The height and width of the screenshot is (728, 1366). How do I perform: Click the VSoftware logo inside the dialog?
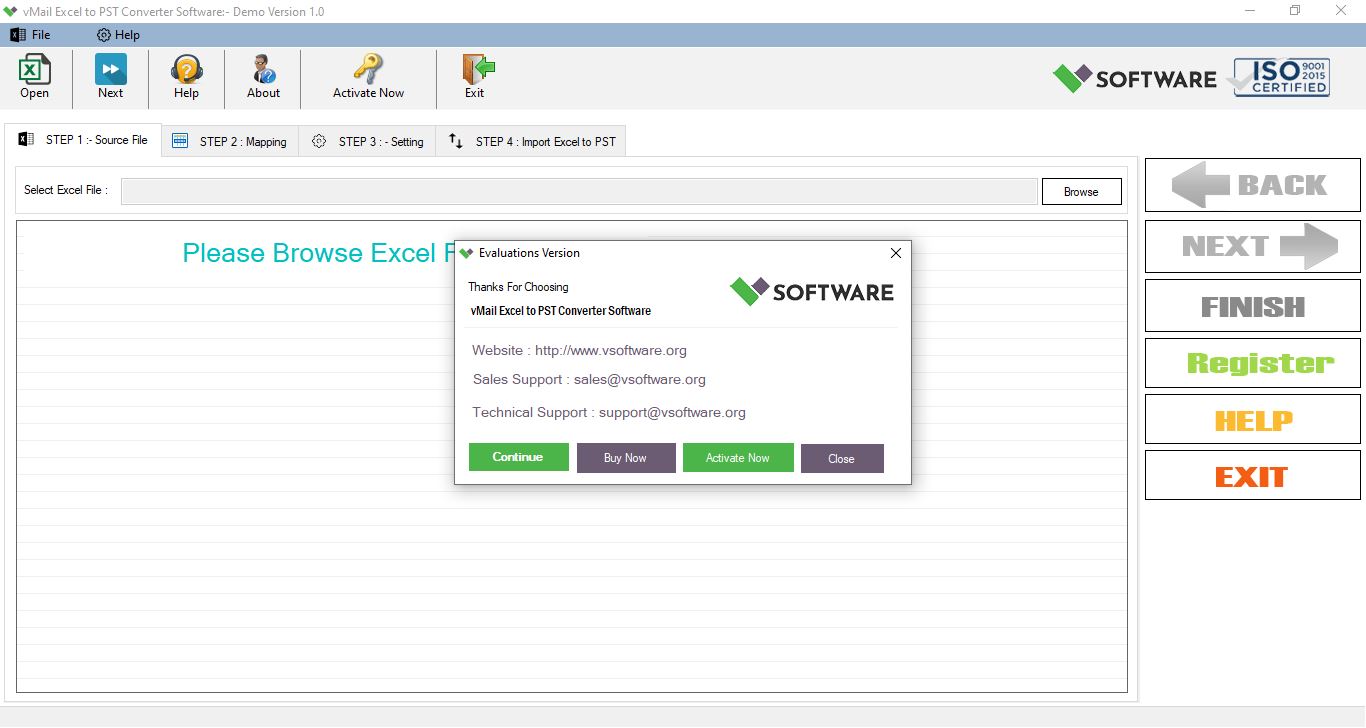pyautogui.click(x=812, y=291)
